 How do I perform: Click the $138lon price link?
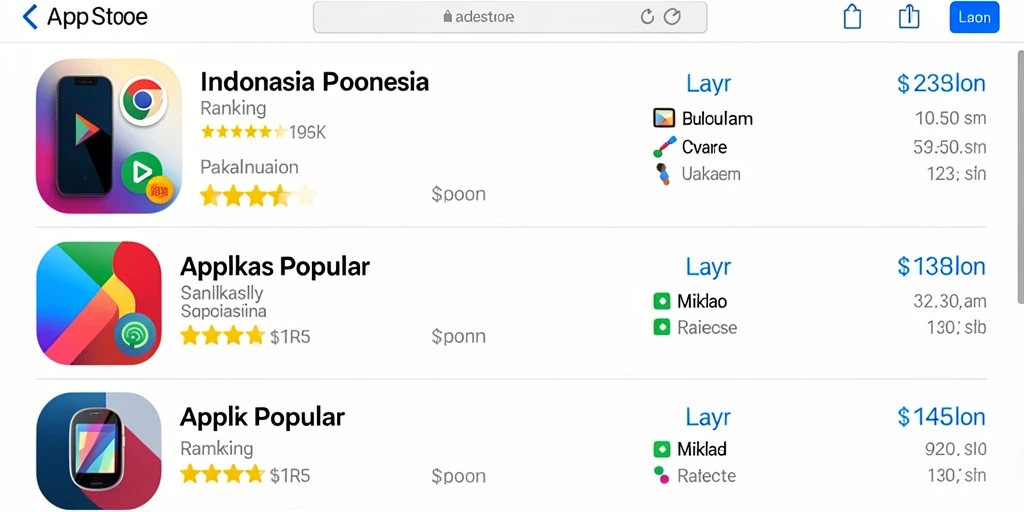[x=942, y=266]
